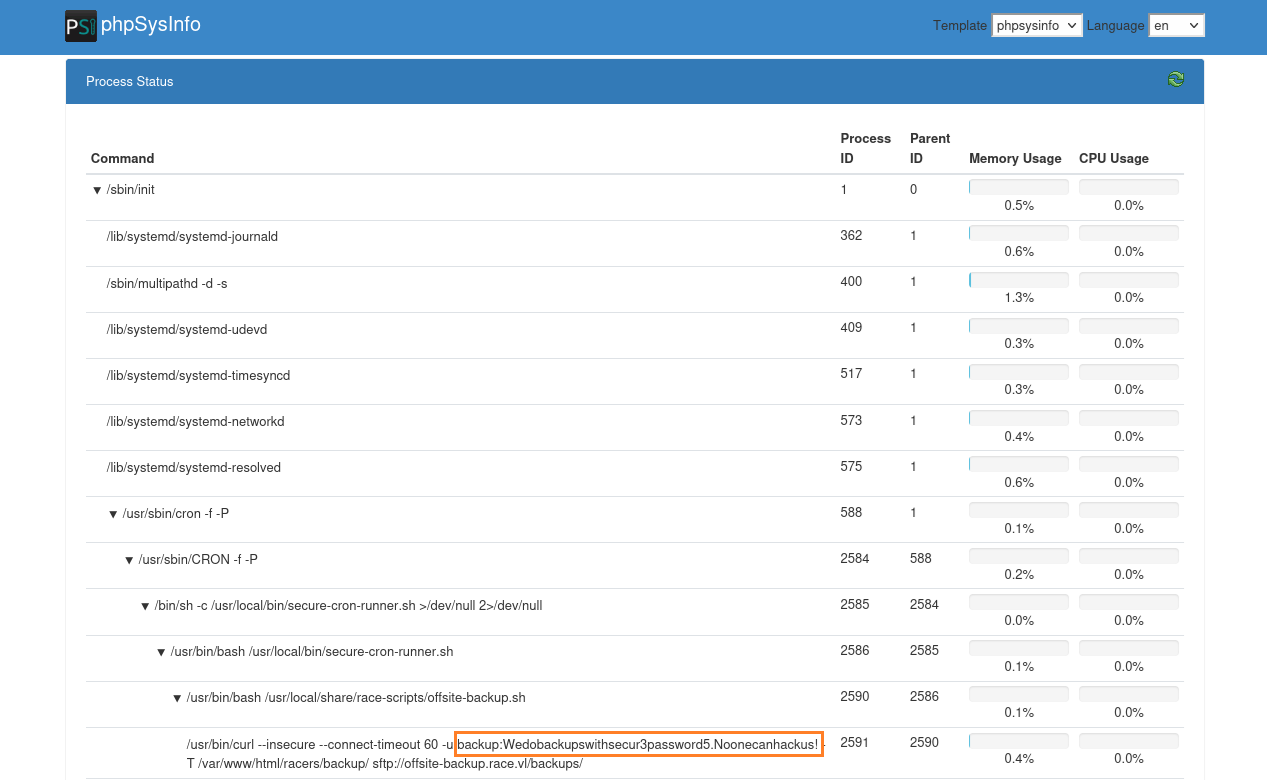Click process ID 409
The height and width of the screenshot is (780, 1267).
tap(851, 328)
